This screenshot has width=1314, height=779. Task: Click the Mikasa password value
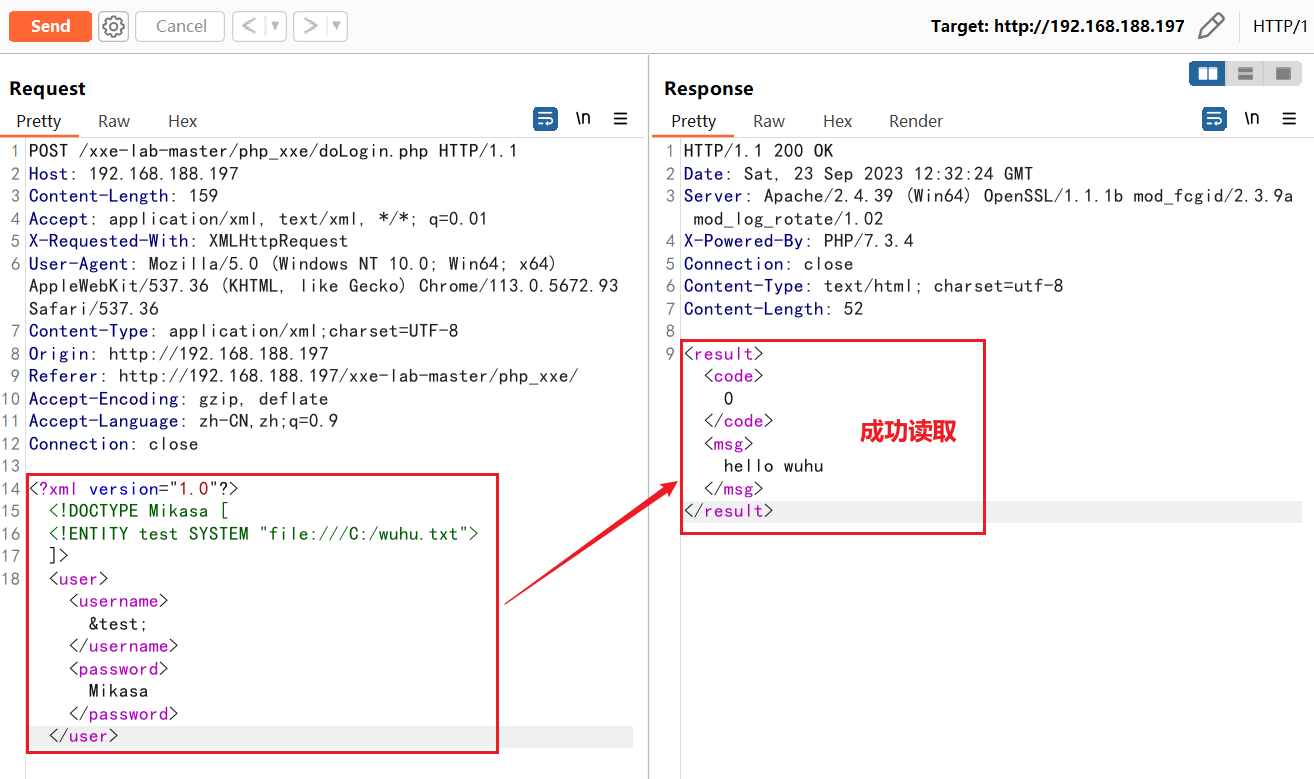pyautogui.click(x=118, y=691)
